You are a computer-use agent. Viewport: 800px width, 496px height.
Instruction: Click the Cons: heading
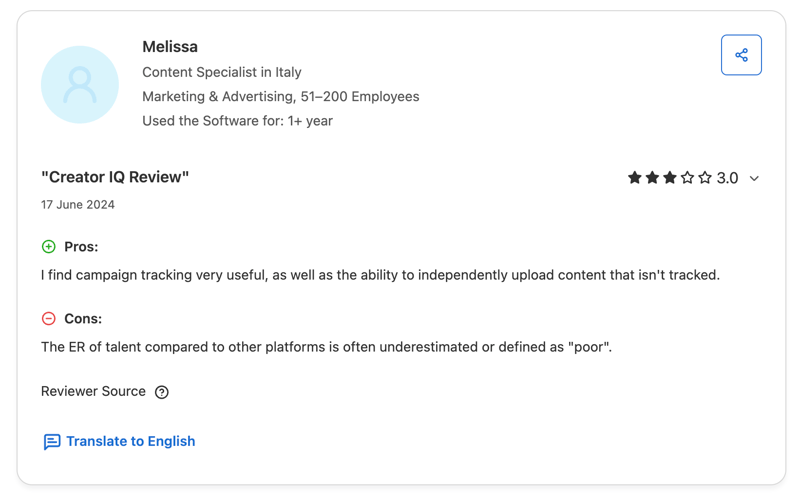tap(83, 319)
